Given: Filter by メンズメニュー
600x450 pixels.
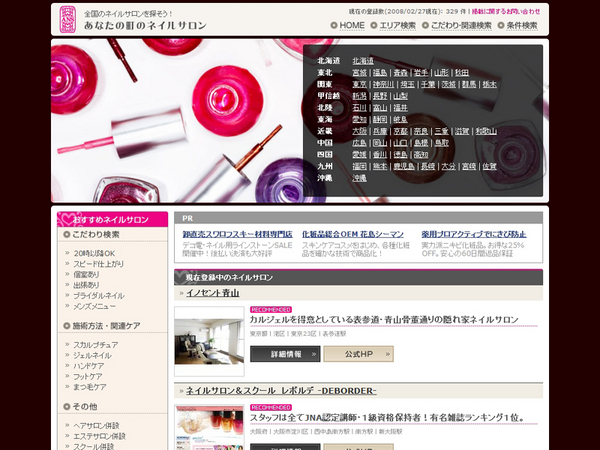Looking at the screenshot, I should pyautogui.click(x=94, y=306).
